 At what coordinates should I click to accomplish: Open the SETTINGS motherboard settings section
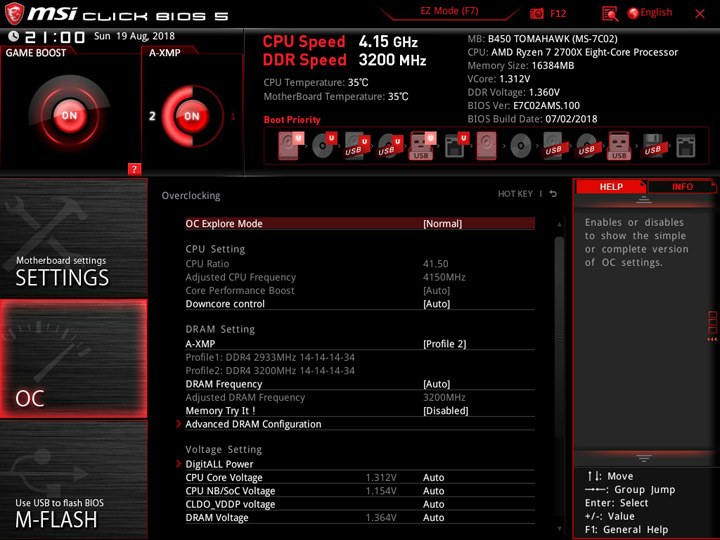(73, 238)
